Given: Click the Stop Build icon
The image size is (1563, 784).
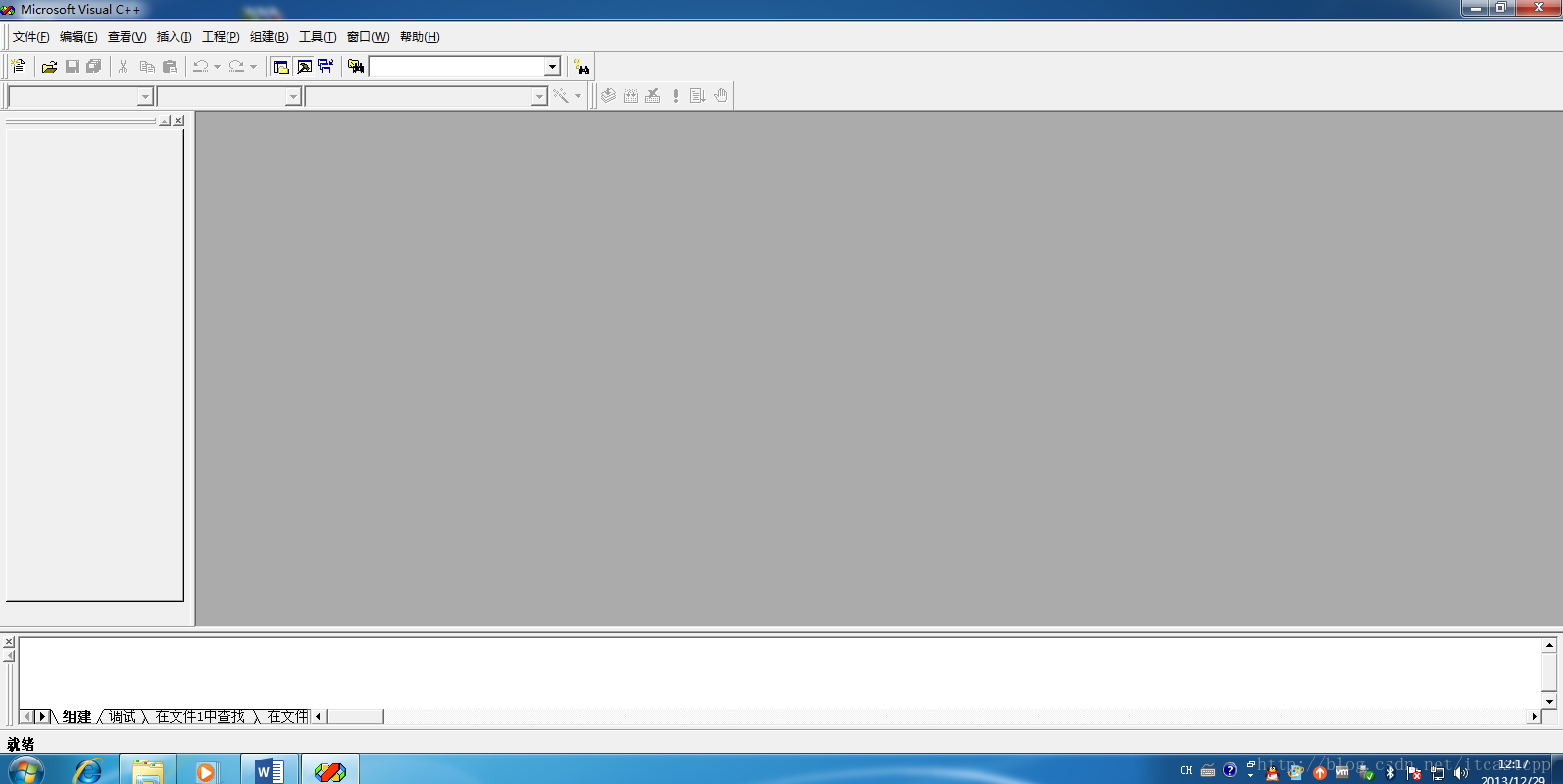Looking at the screenshot, I should (x=653, y=95).
